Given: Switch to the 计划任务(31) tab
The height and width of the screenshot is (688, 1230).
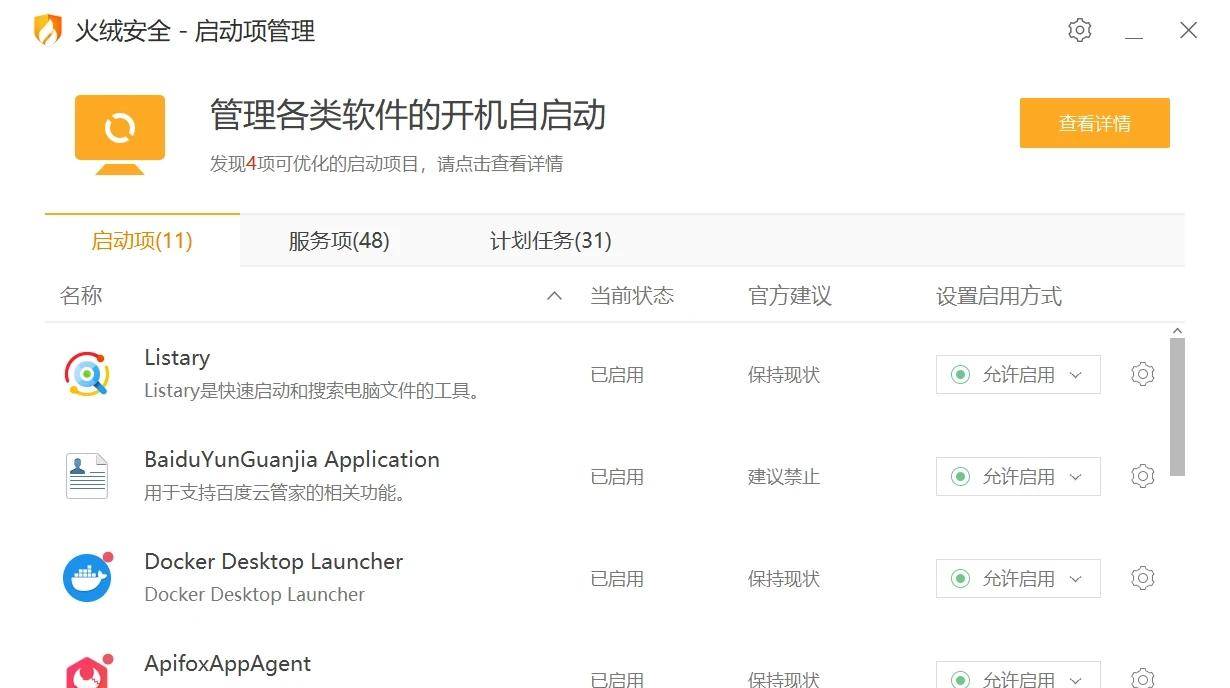Looking at the screenshot, I should tap(550, 241).
